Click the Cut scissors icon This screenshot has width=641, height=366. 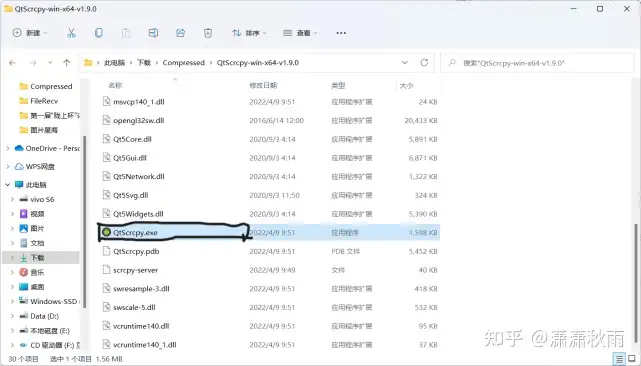[x=72, y=33]
